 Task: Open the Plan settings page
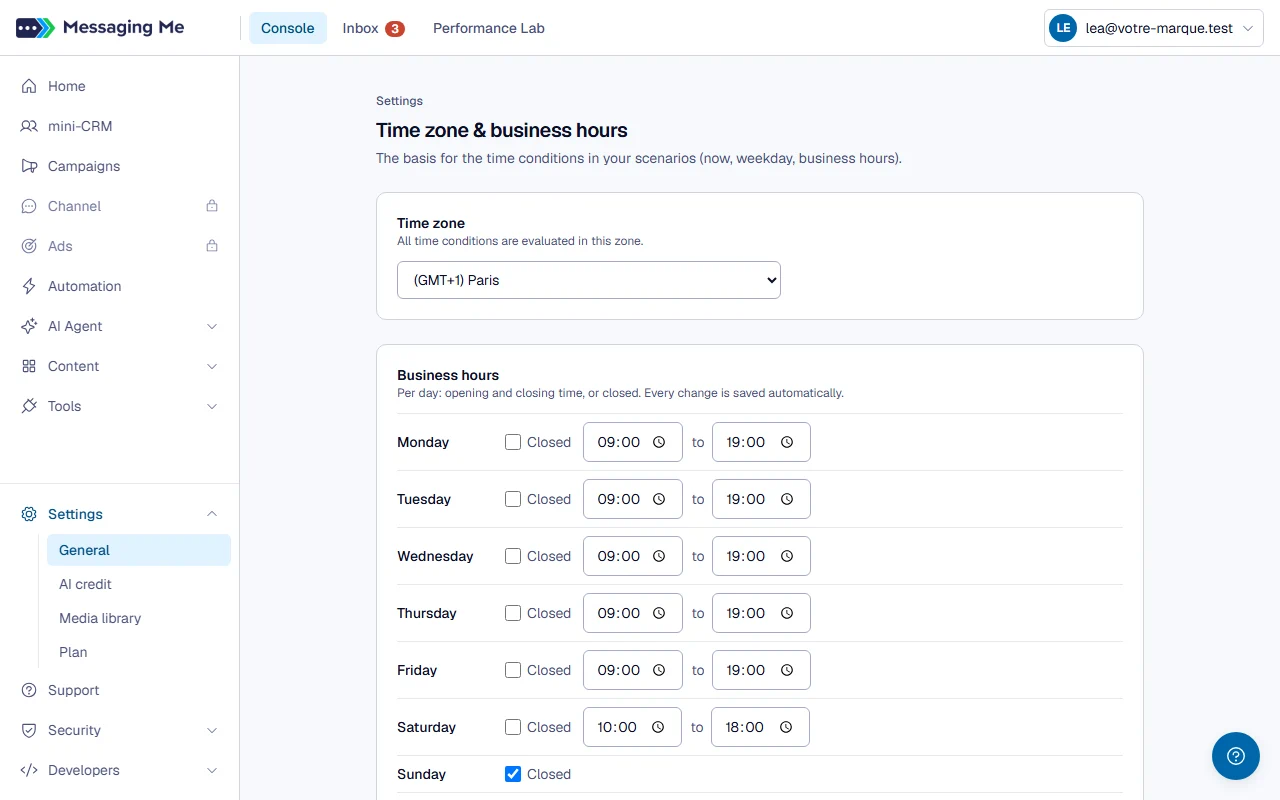tap(139, 652)
